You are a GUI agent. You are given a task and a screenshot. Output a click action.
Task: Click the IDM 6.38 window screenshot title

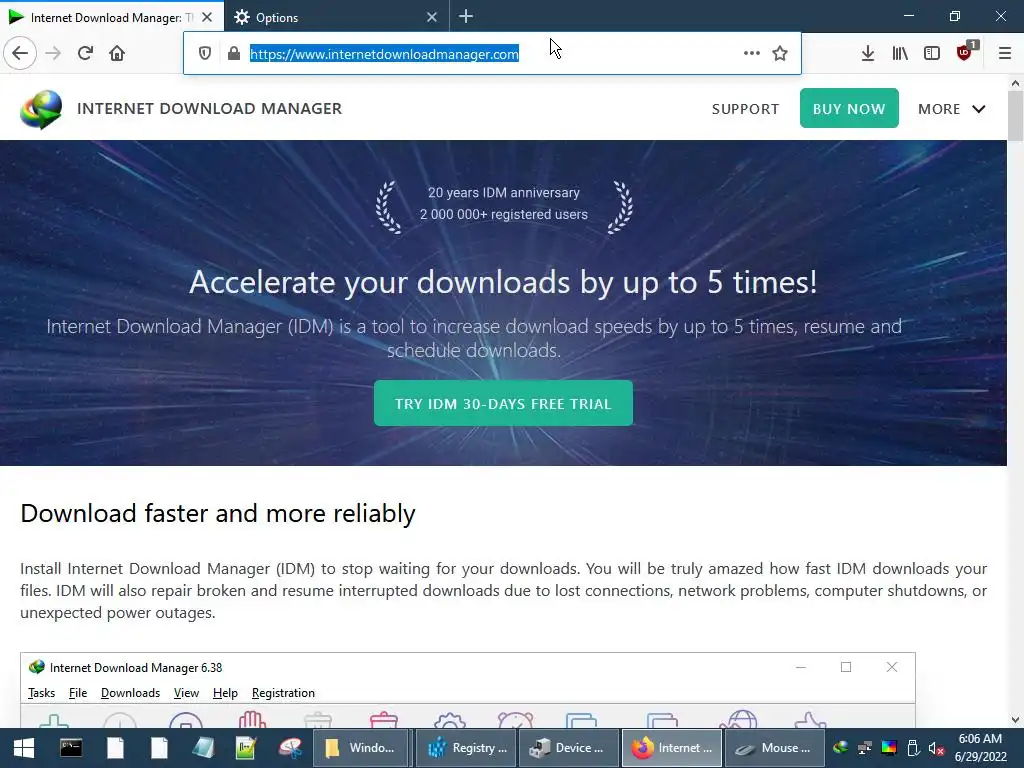(x=136, y=667)
